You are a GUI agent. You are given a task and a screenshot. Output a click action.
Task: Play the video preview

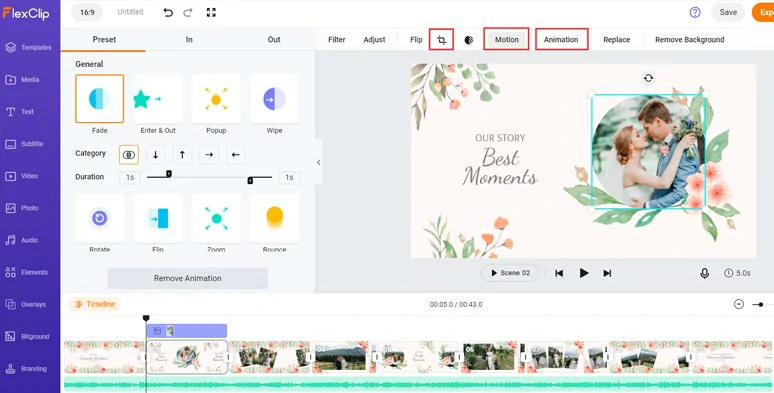click(x=583, y=273)
